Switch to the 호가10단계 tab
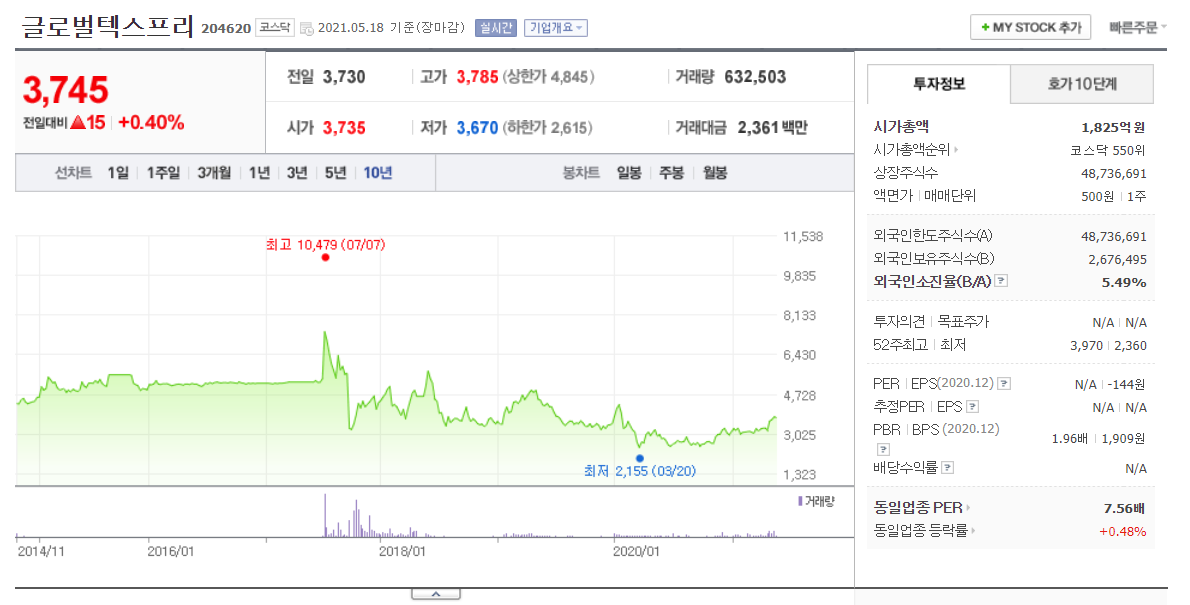Screen dimensions: 1190x605 pos(1082,84)
